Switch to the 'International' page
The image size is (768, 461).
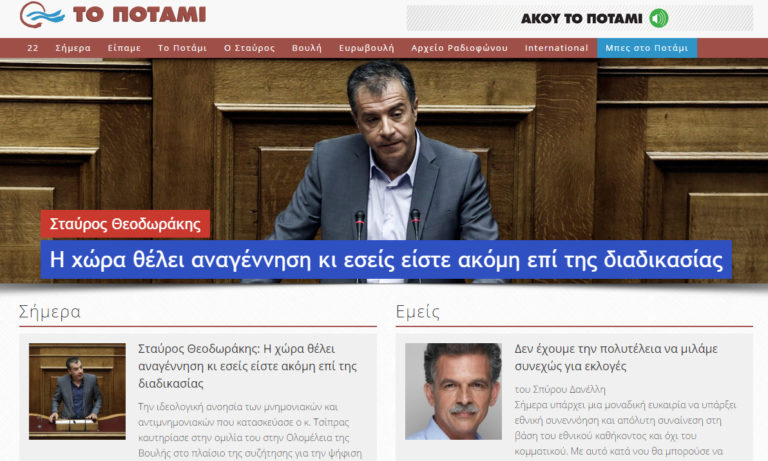pyautogui.click(x=556, y=48)
